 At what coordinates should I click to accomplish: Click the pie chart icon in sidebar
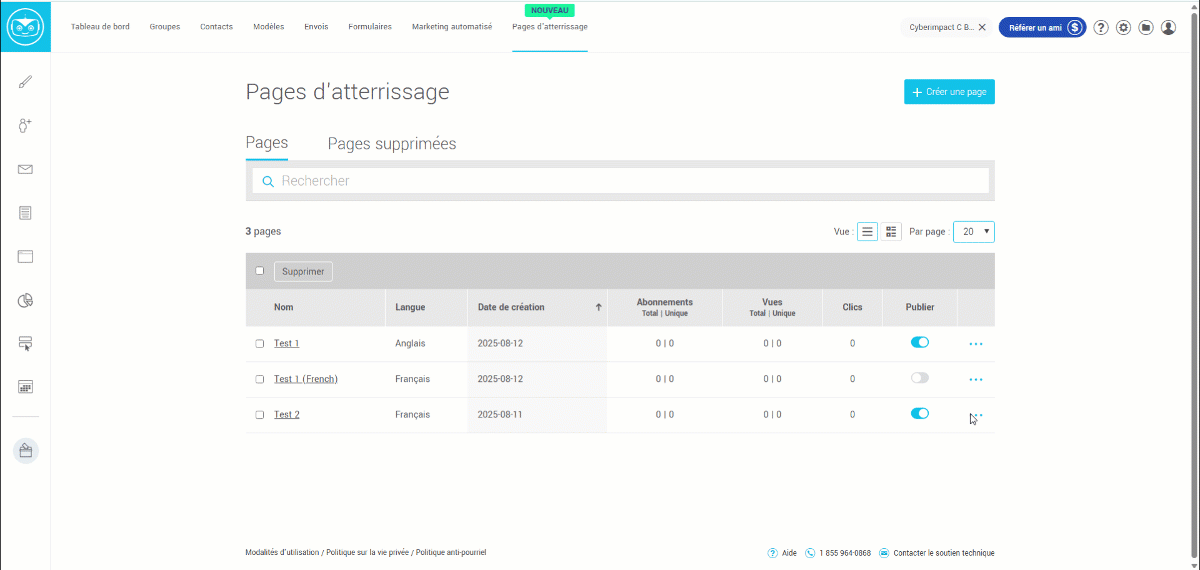[26, 300]
